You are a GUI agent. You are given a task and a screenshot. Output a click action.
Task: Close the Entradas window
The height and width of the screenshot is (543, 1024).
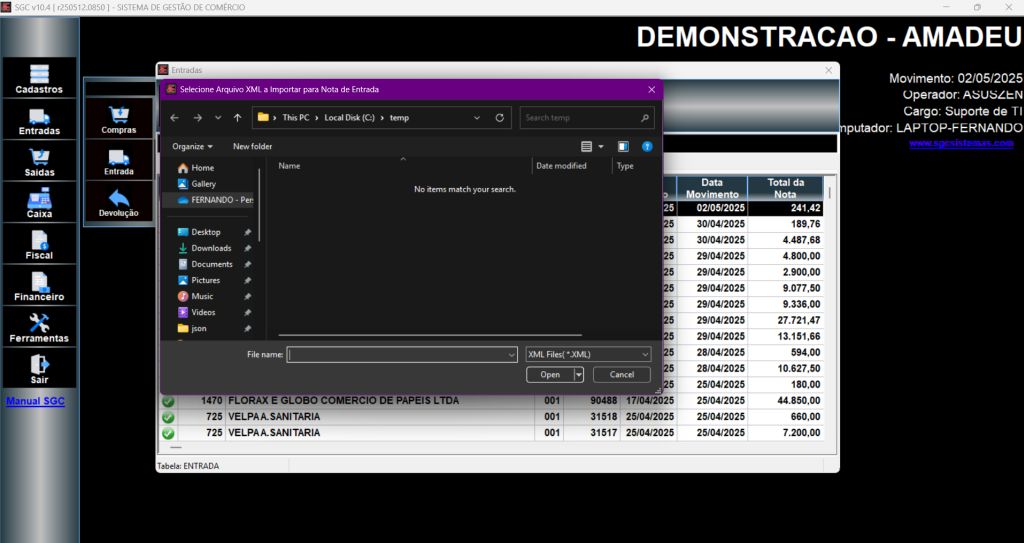pyautogui.click(x=829, y=70)
